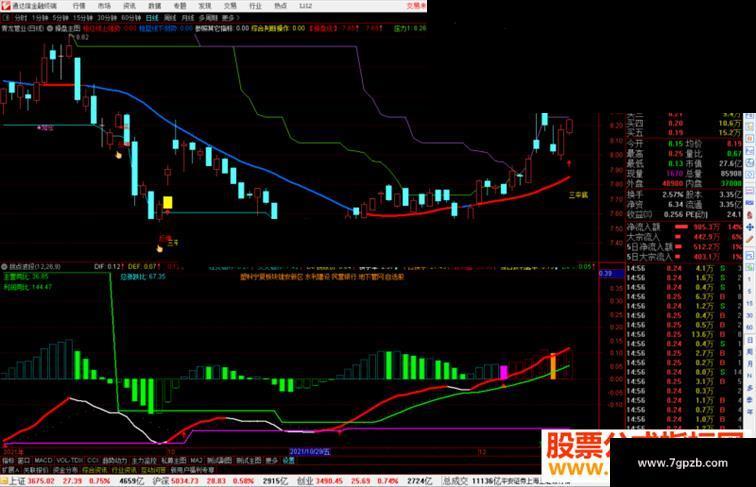Click the main chart indicator gear icon
This screenshot has width=756, height=487.
(50, 28)
